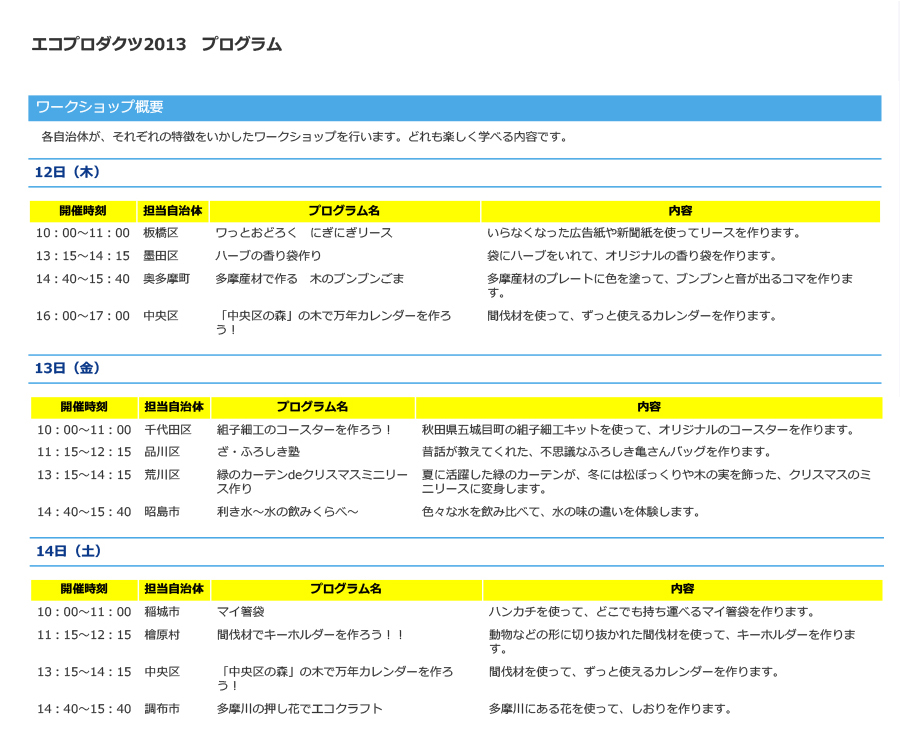Click 内容 header in the 14日 table

coord(682,589)
